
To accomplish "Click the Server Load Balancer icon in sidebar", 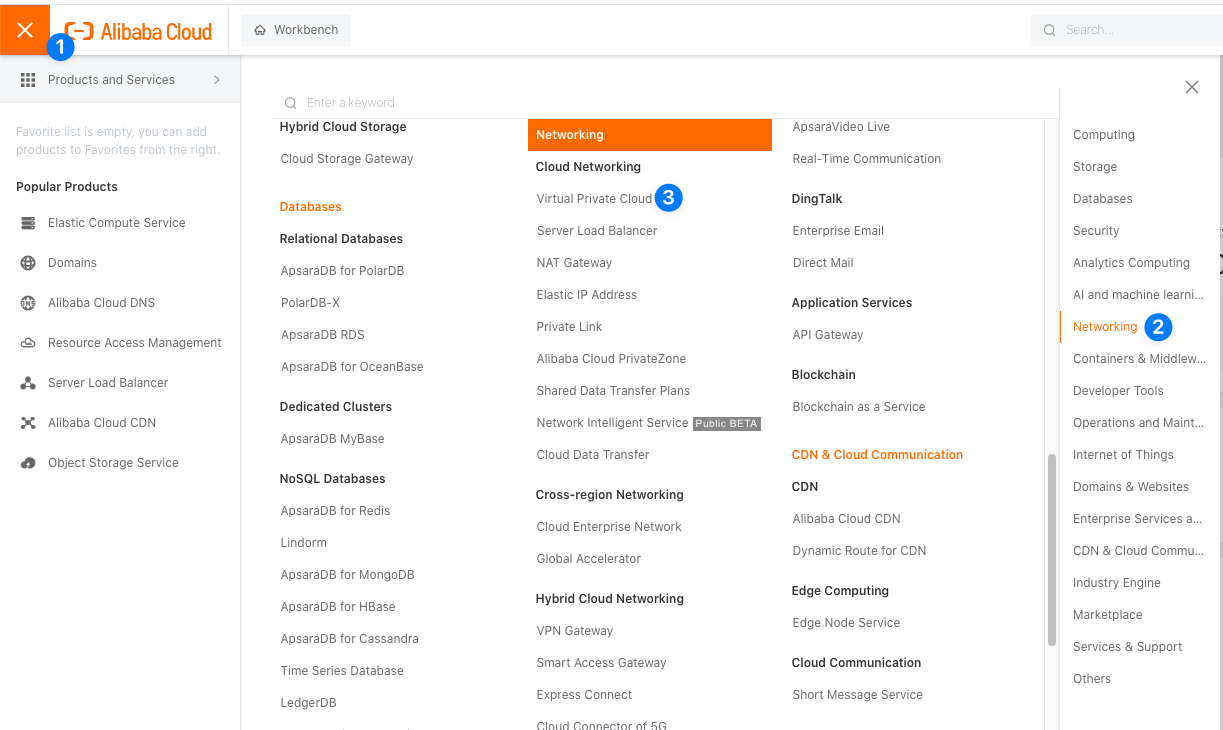I will (x=28, y=383).
